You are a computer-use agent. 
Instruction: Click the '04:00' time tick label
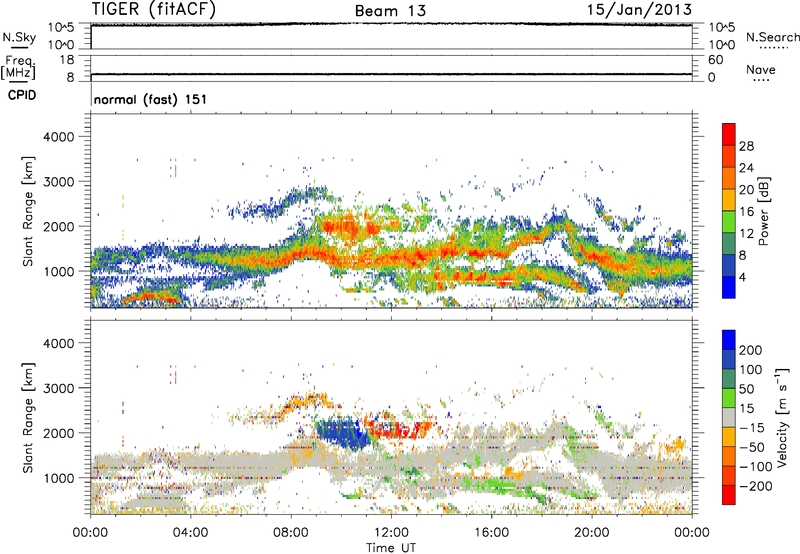(x=190, y=533)
